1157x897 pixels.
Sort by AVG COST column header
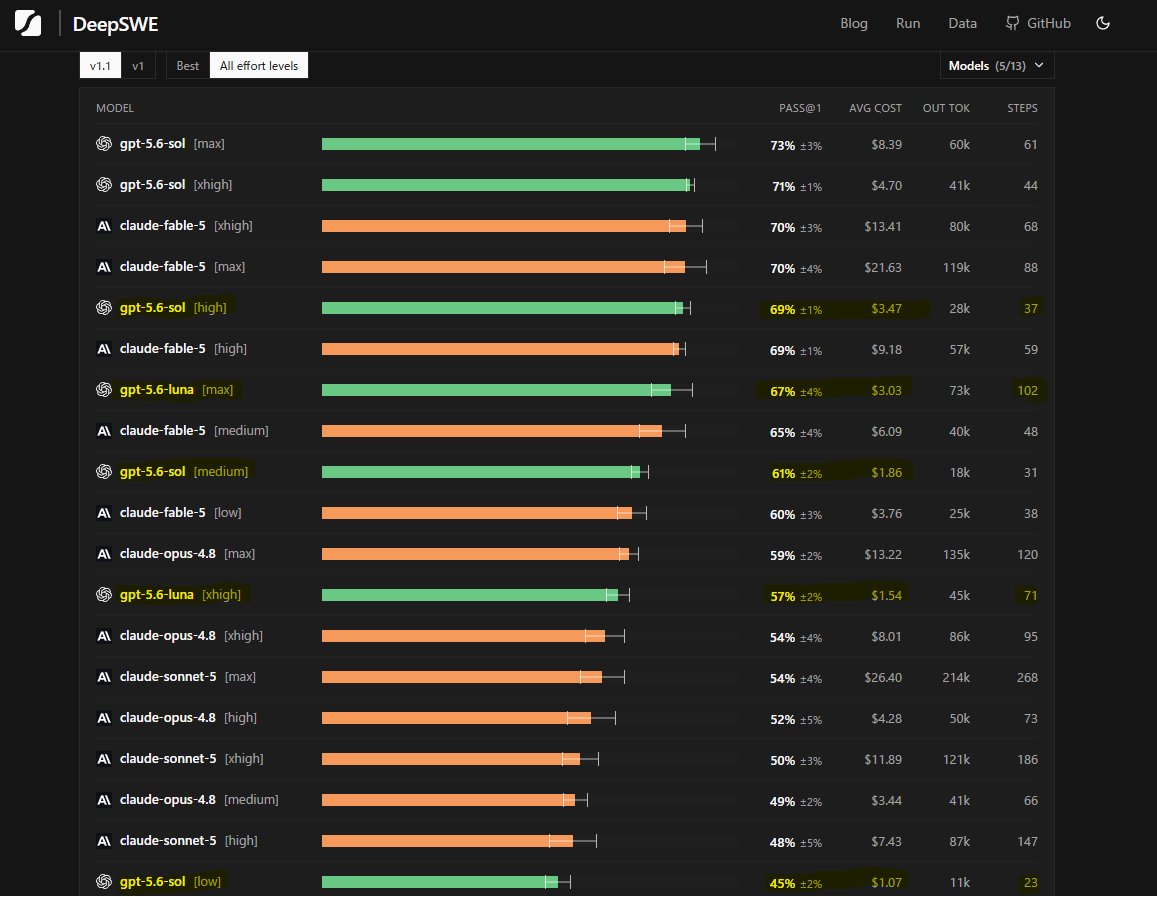[x=875, y=108]
